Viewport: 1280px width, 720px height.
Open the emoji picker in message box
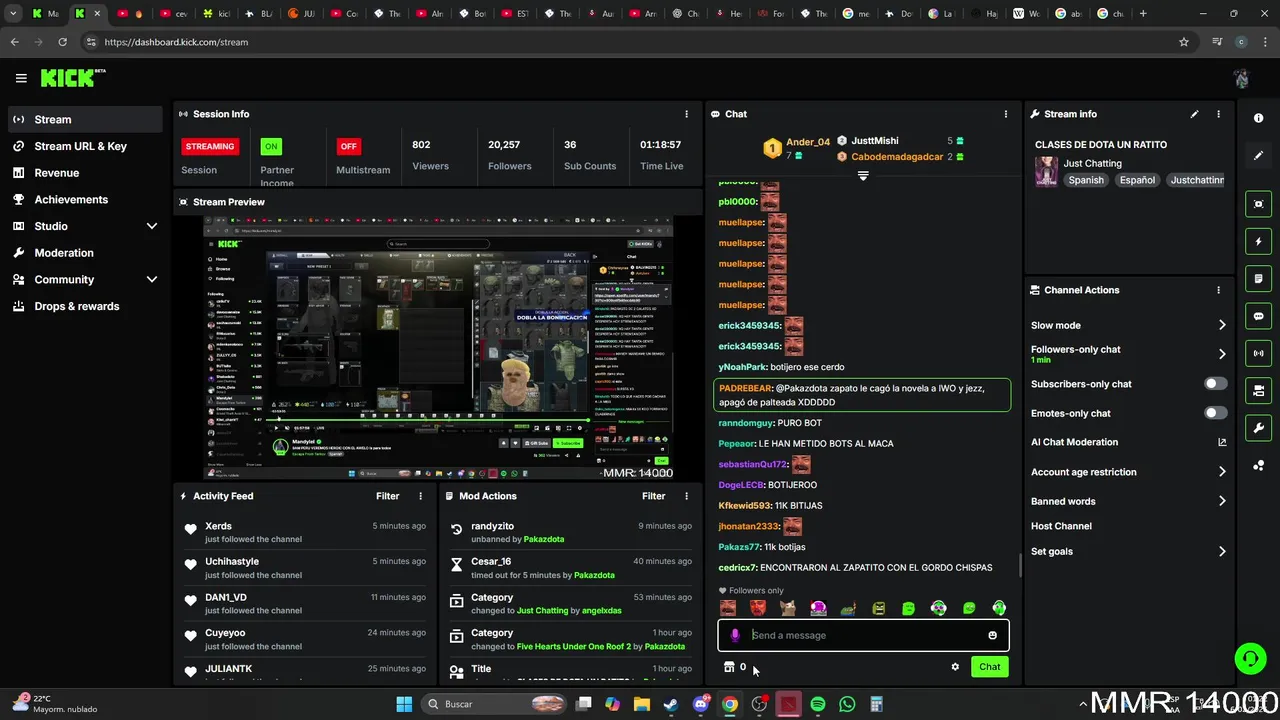point(992,635)
